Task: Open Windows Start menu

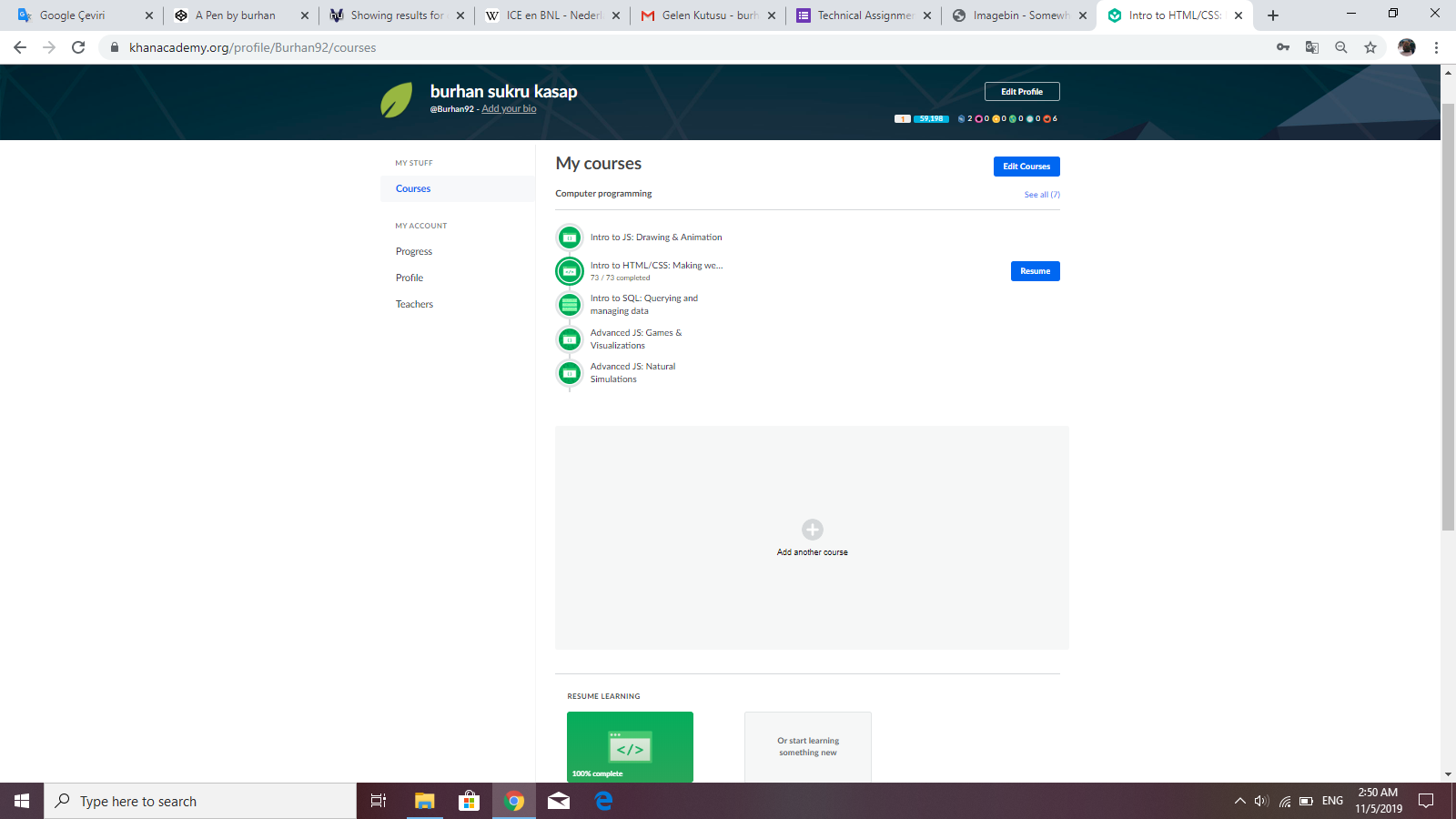Action: point(22,801)
